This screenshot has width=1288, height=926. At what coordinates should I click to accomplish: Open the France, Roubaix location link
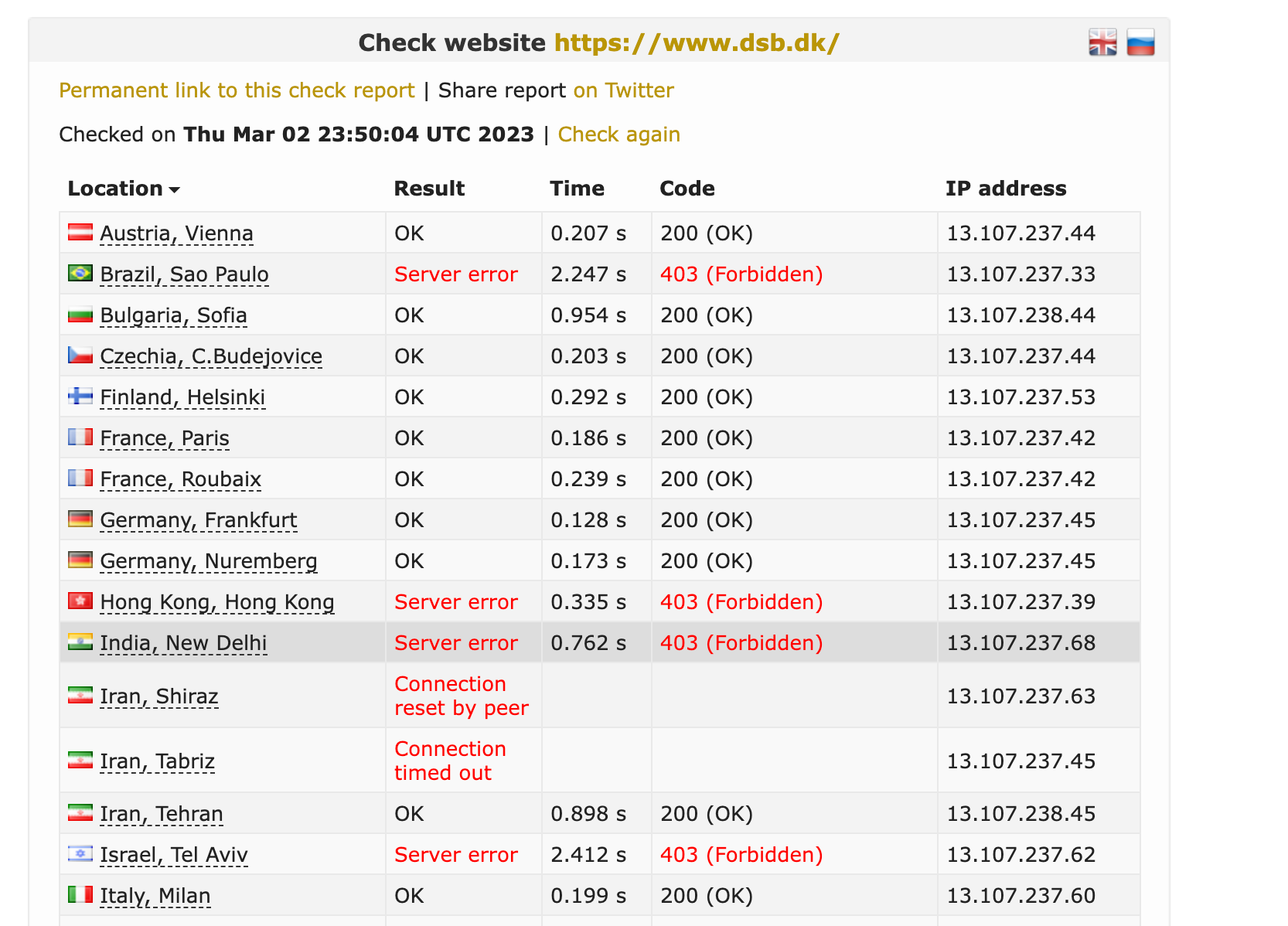click(x=181, y=479)
